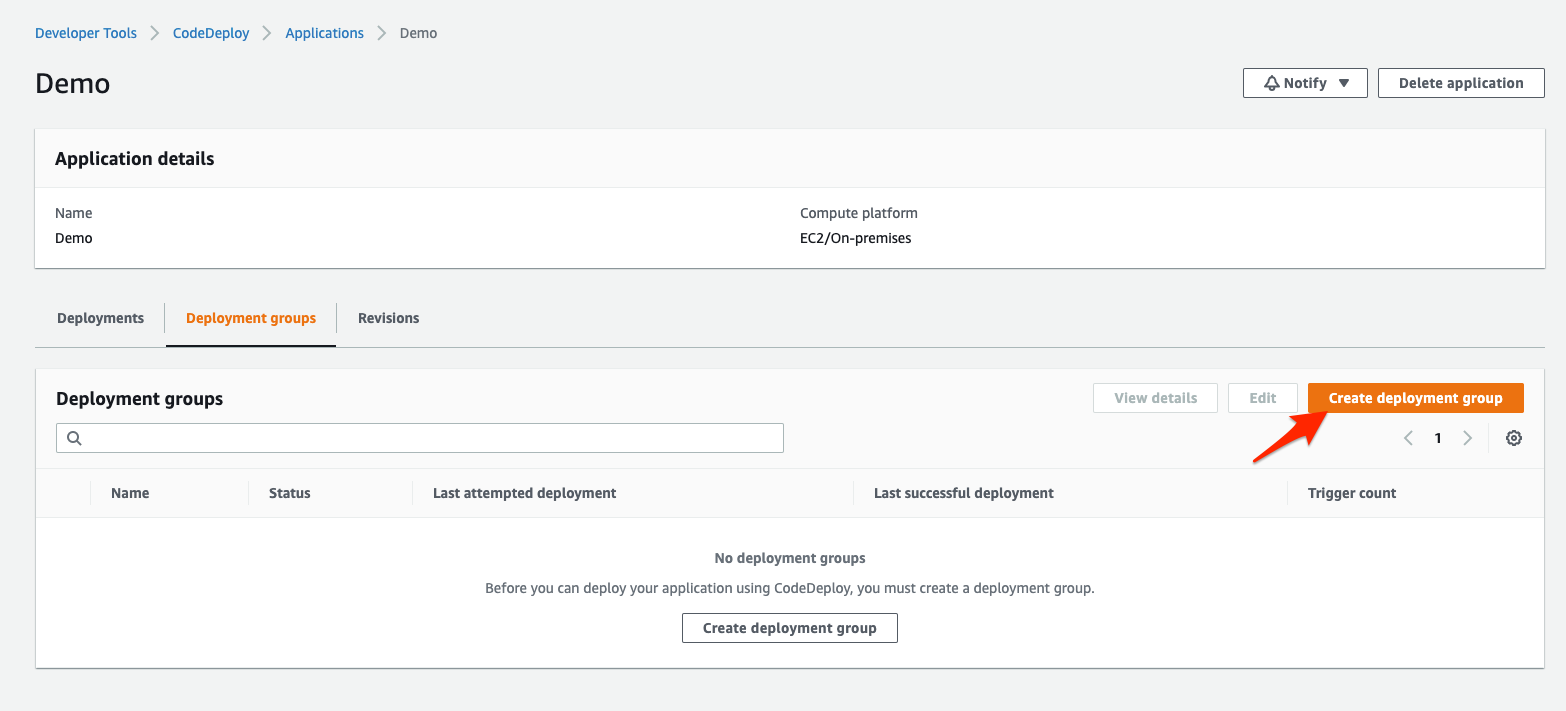Open Developer Tools breadcrumb link
This screenshot has width=1566, height=711.
[x=86, y=33]
